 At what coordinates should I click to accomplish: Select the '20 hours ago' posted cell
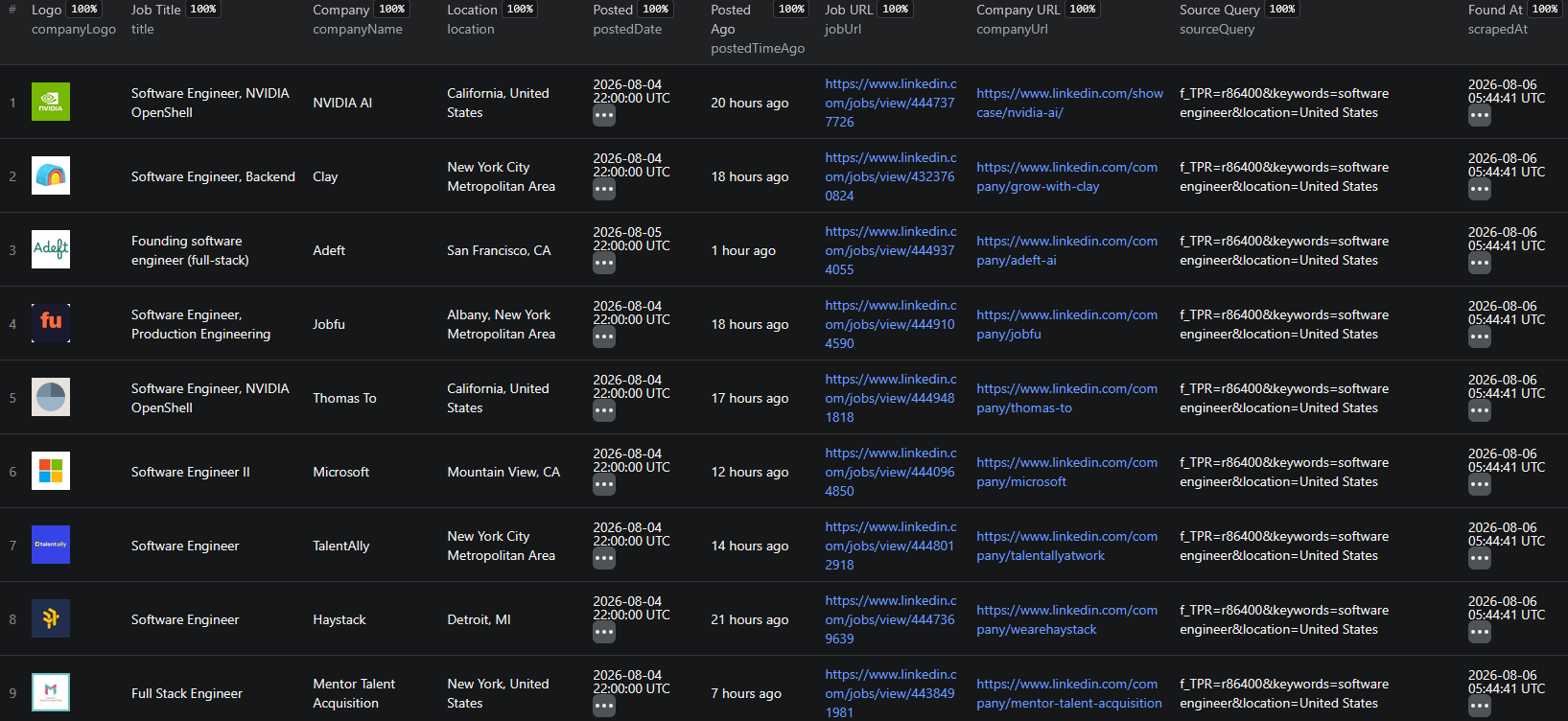coord(750,103)
